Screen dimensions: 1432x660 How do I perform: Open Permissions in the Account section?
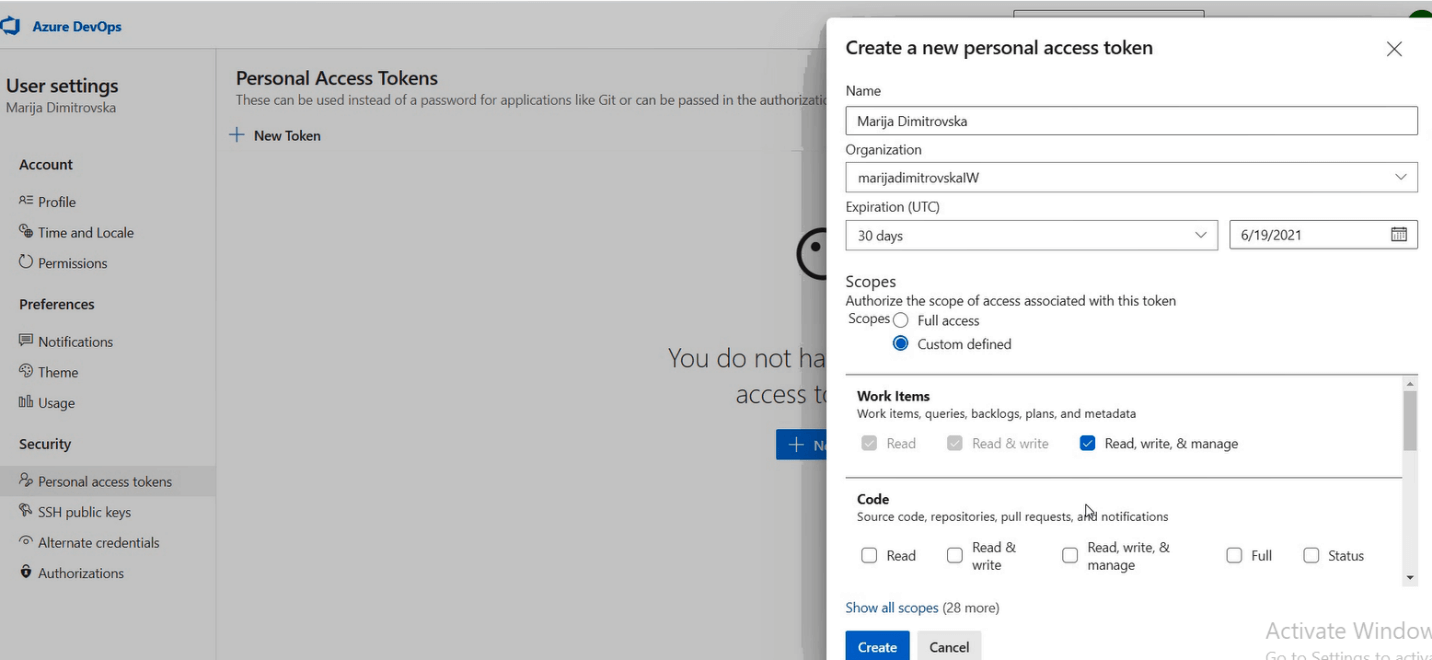pos(73,263)
